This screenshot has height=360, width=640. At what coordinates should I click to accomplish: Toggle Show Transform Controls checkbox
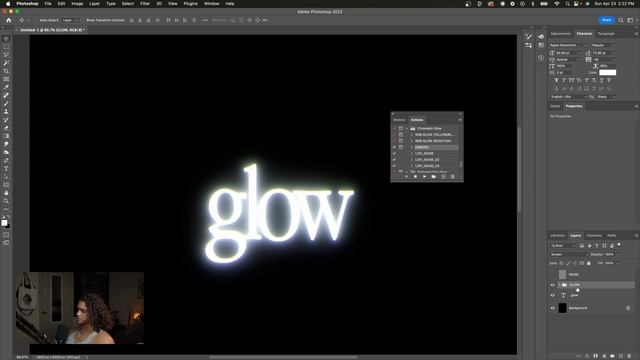point(82,20)
